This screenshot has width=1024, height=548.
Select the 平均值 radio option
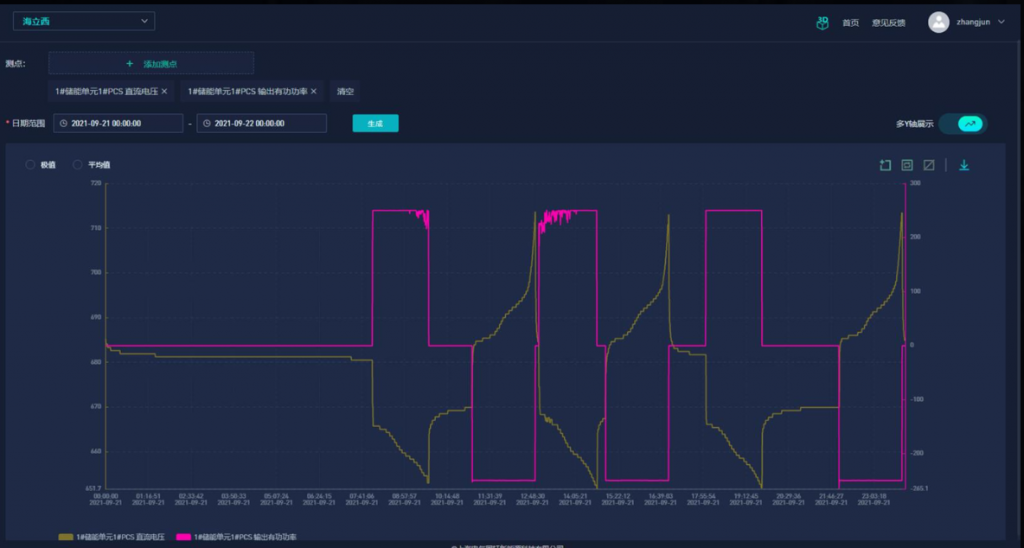(x=78, y=164)
